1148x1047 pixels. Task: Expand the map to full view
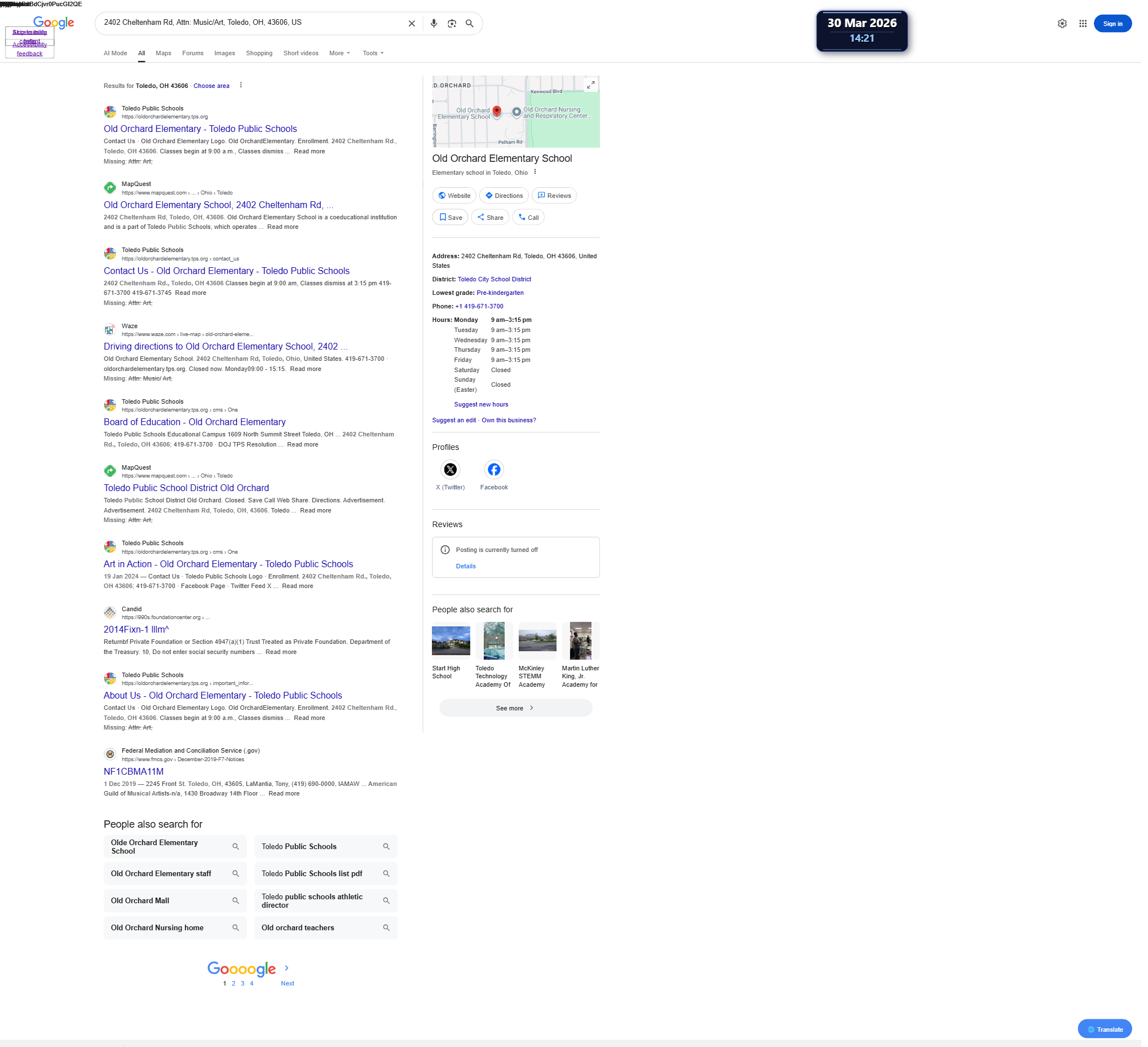[590, 85]
